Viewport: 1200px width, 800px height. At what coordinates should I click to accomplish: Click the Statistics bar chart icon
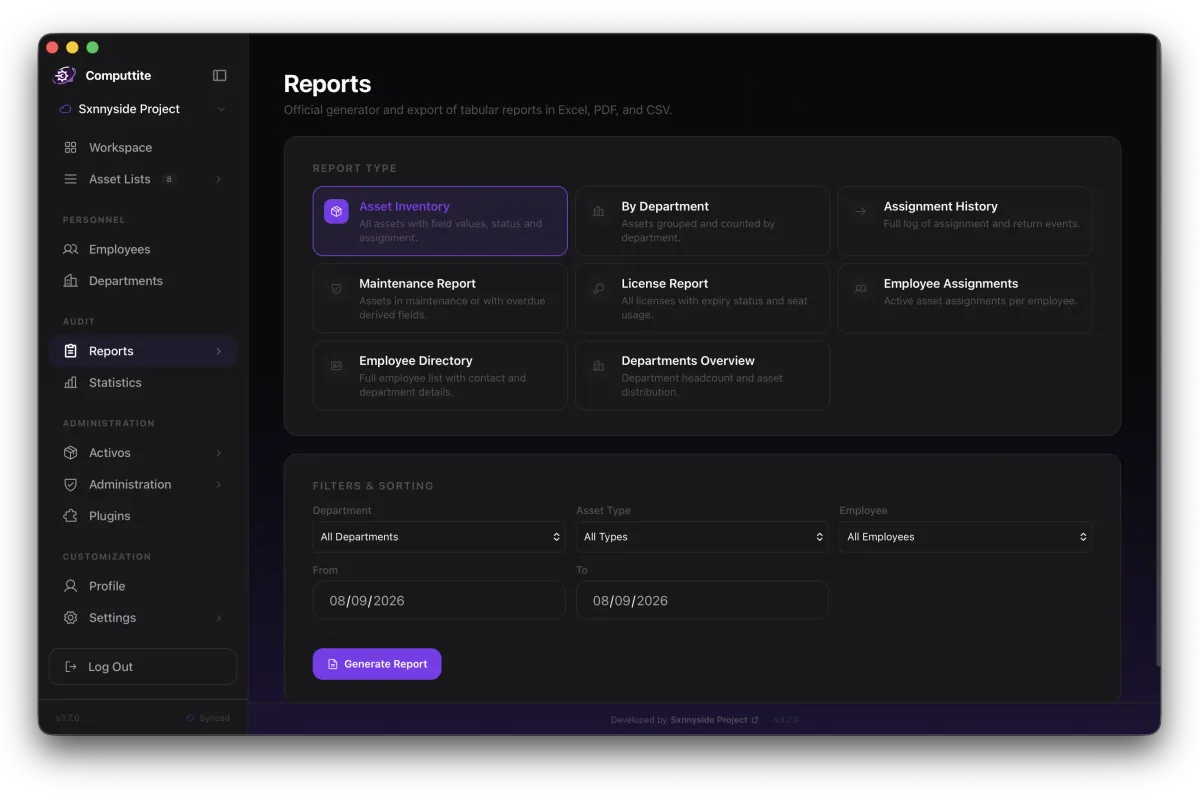[70, 382]
